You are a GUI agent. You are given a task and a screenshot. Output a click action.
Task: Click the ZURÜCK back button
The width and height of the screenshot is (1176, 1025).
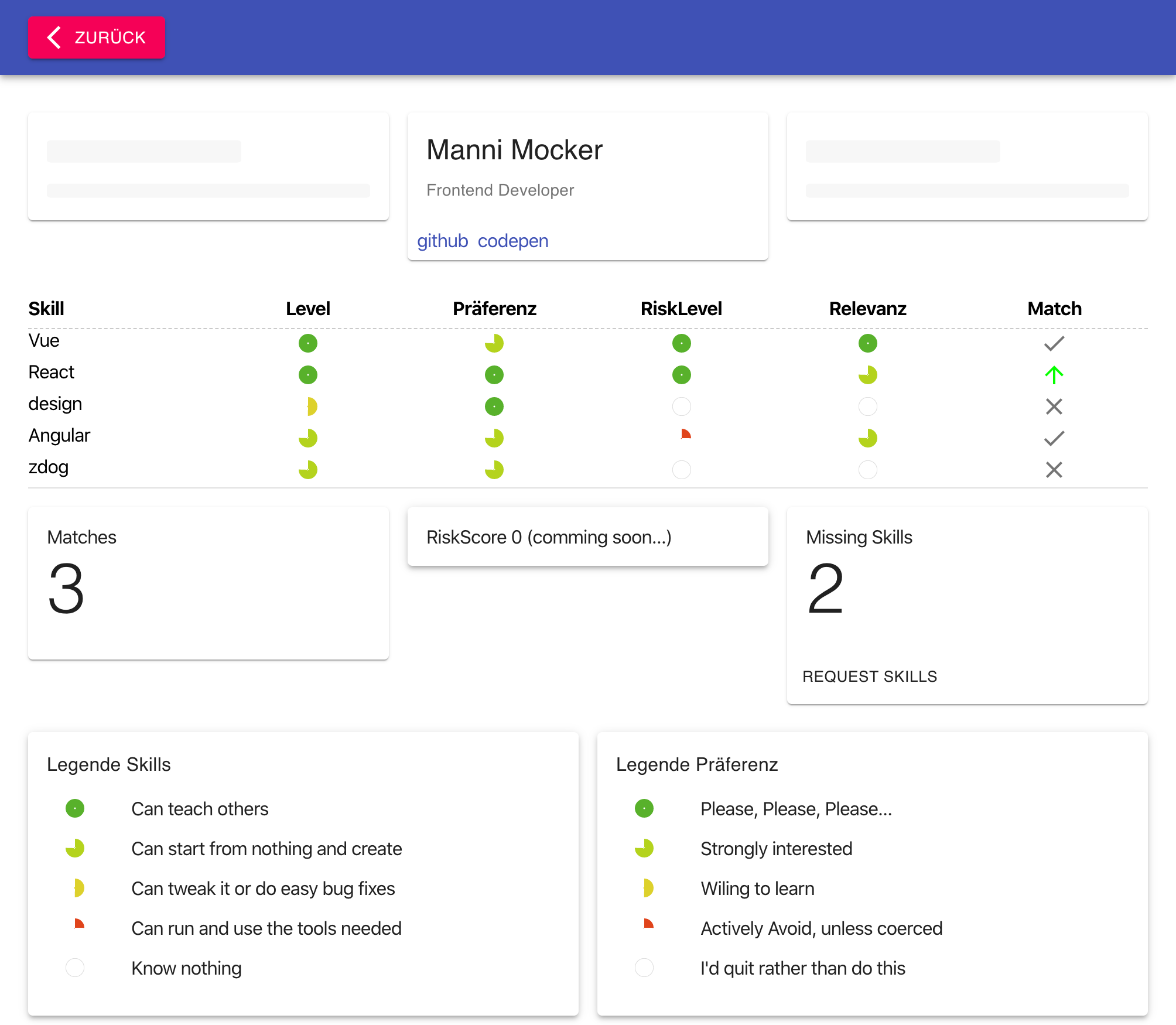[x=97, y=37]
